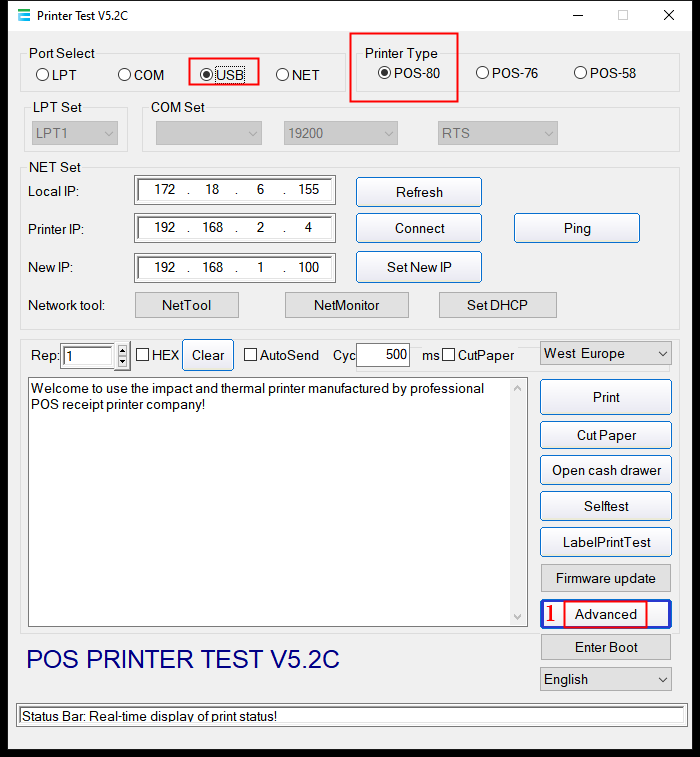Select the LPT port radio button
This screenshot has height=757, width=700.
(x=43, y=75)
